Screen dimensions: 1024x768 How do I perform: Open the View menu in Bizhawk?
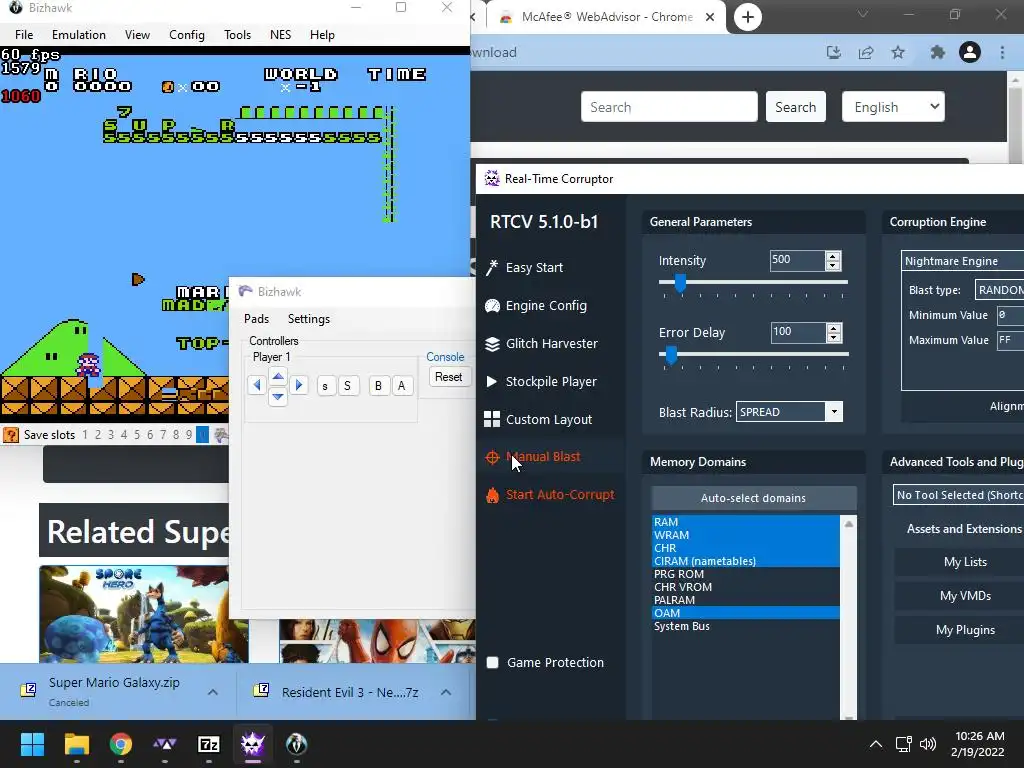point(137,35)
